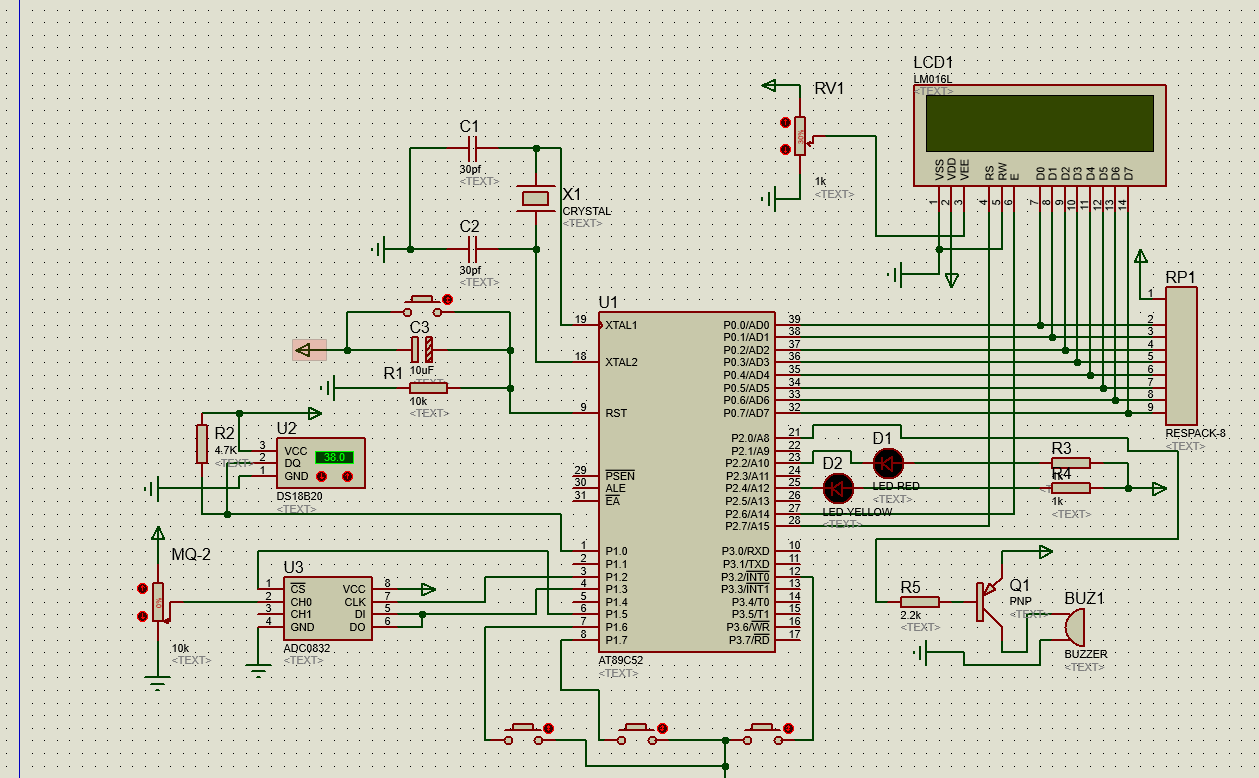Image resolution: width=1259 pixels, height=778 pixels.
Task: Select the RP1 RESPACK-8 resistor pack
Action: point(1181,355)
